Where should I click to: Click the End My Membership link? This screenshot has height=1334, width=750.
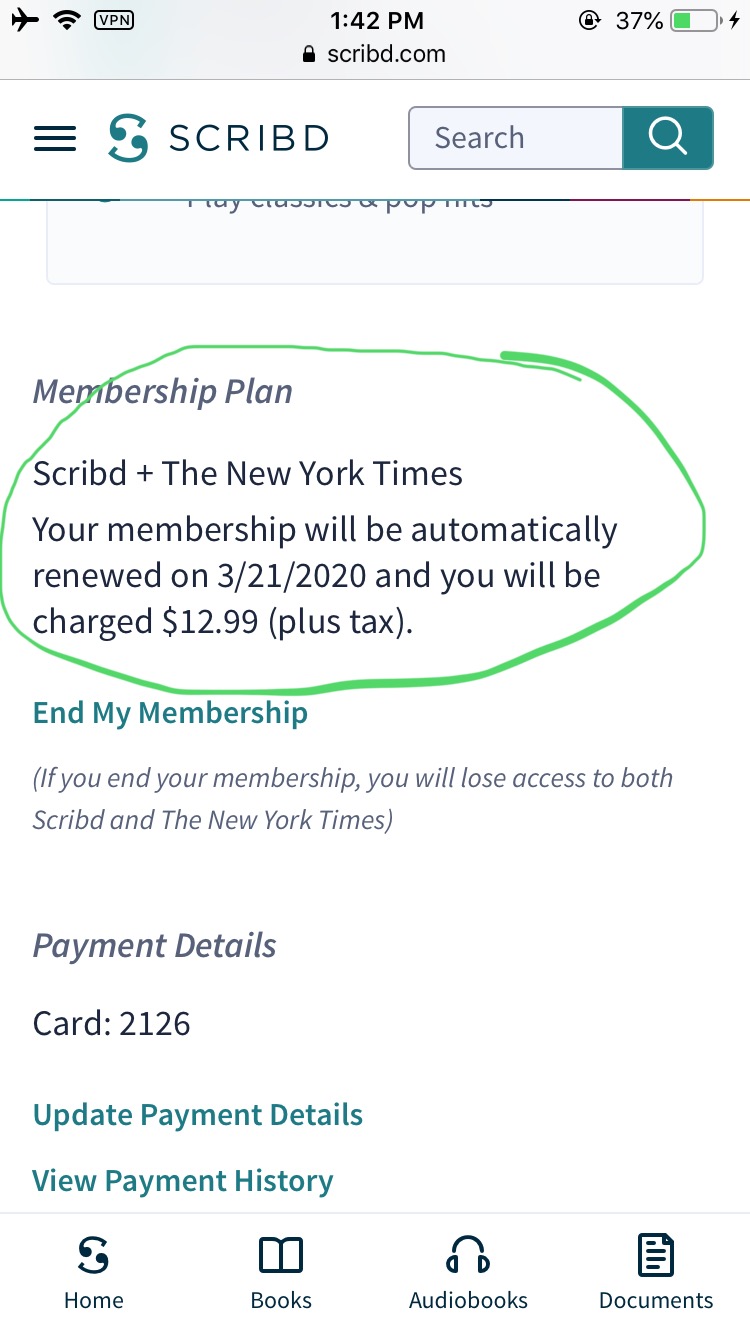[x=170, y=713]
